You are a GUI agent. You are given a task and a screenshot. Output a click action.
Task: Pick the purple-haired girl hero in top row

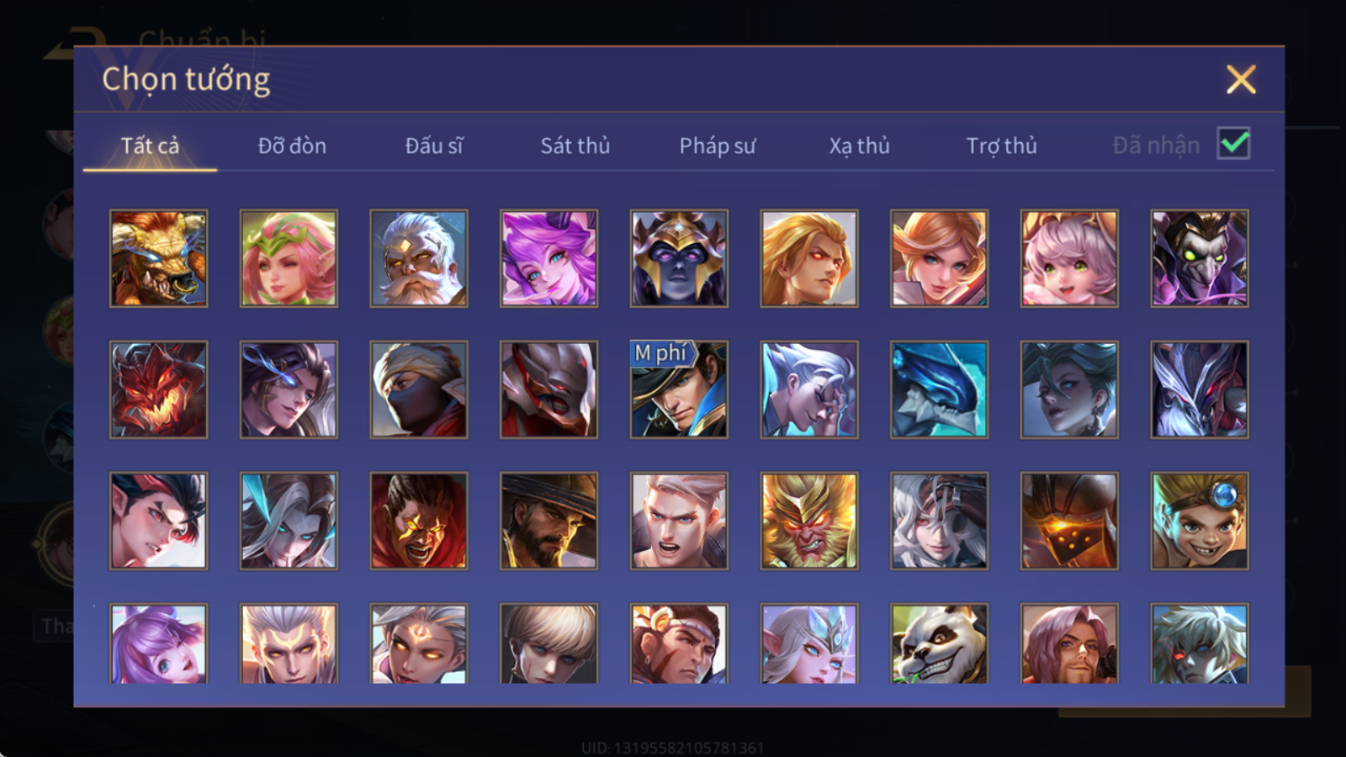(549, 258)
